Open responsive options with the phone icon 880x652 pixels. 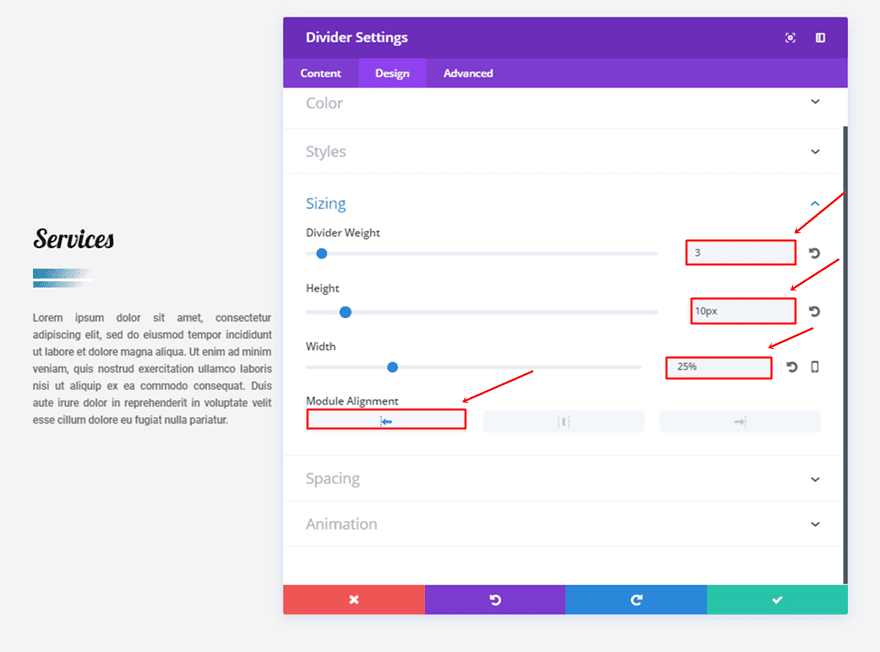pyautogui.click(x=814, y=367)
